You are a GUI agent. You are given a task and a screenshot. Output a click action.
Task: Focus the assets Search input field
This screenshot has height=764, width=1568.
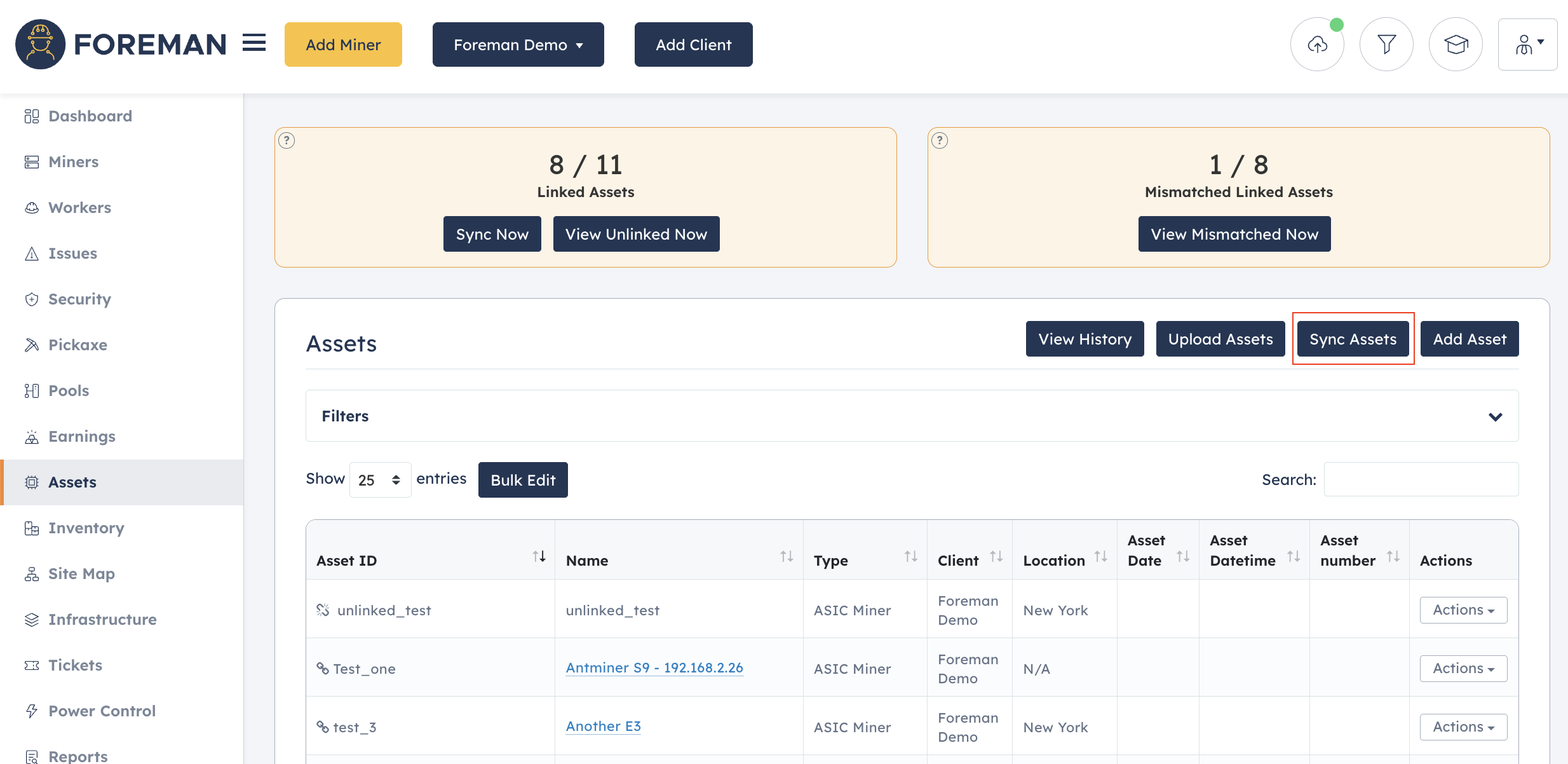(x=1421, y=479)
